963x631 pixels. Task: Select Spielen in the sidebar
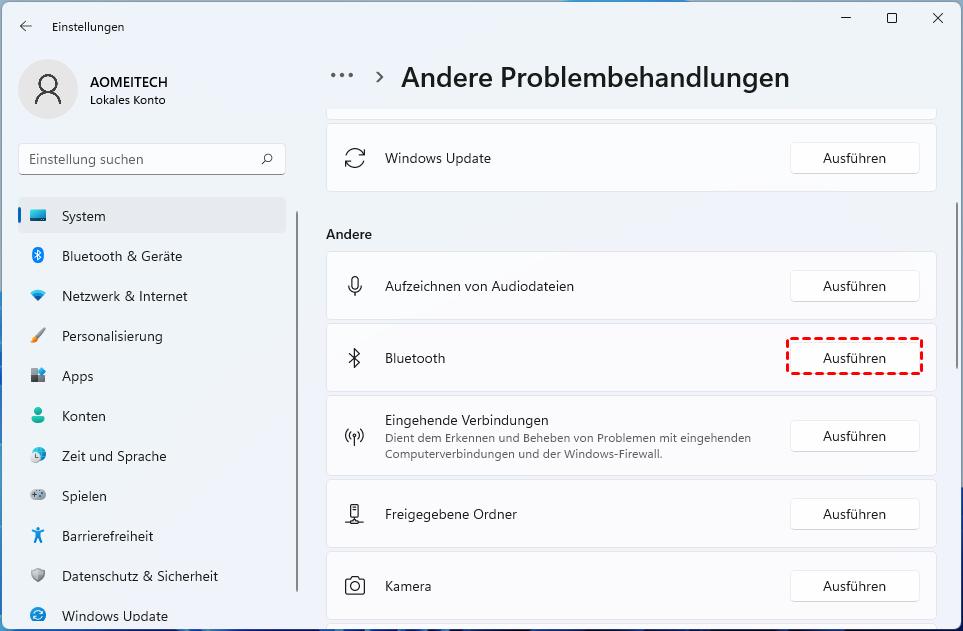tap(152, 495)
